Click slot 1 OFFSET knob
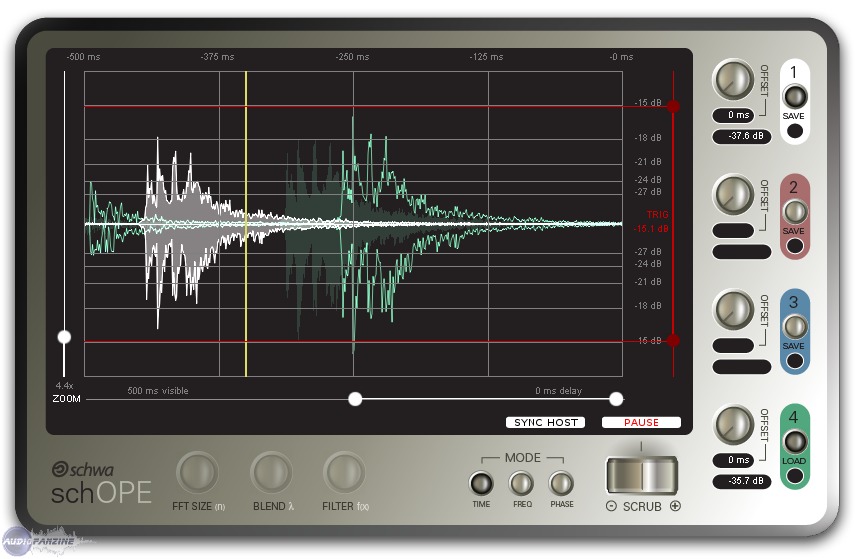This screenshot has height=559, width=855. pos(733,80)
